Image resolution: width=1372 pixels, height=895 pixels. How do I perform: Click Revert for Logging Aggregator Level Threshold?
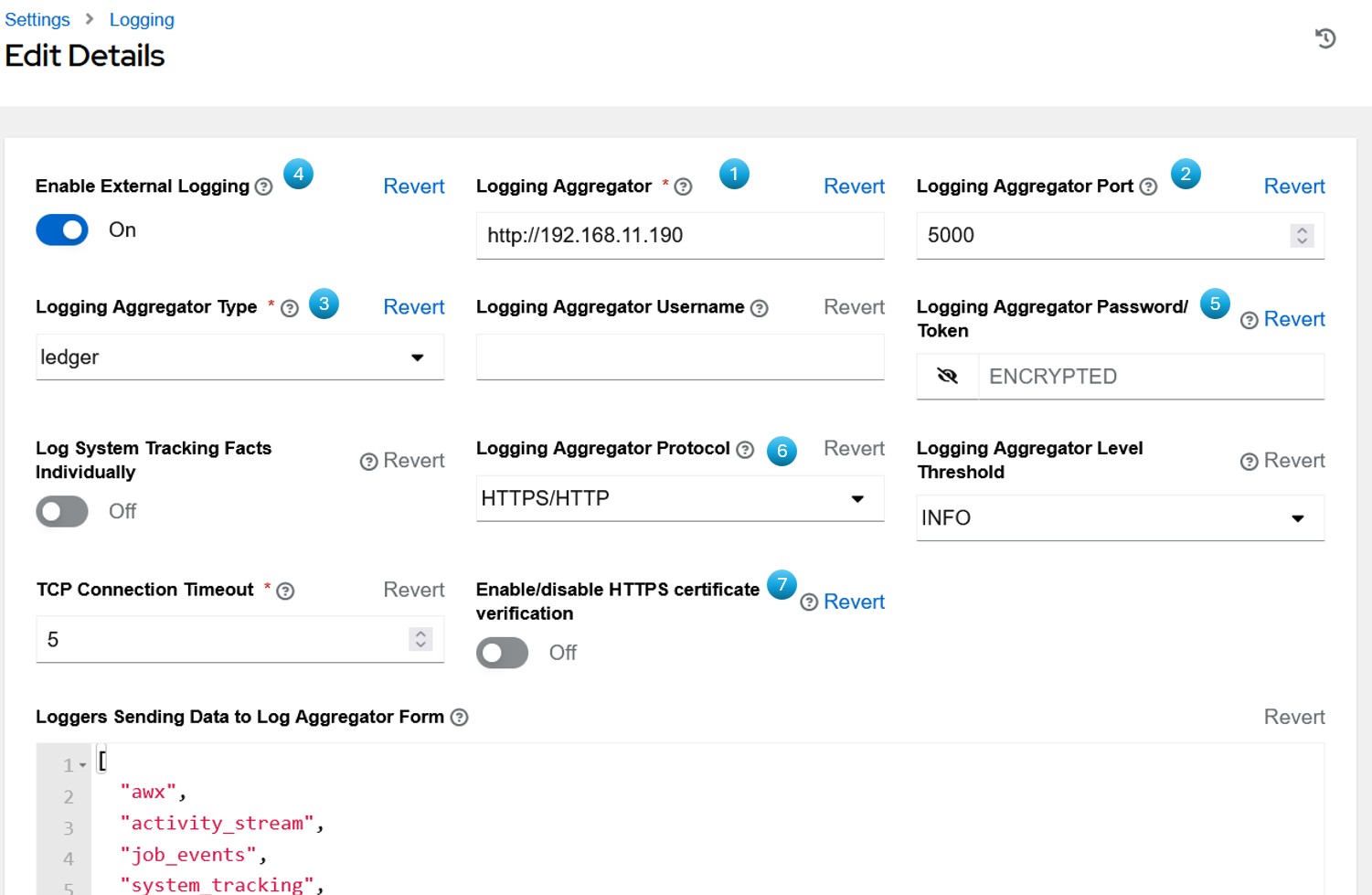pyautogui.click(x=1294, y=461)
